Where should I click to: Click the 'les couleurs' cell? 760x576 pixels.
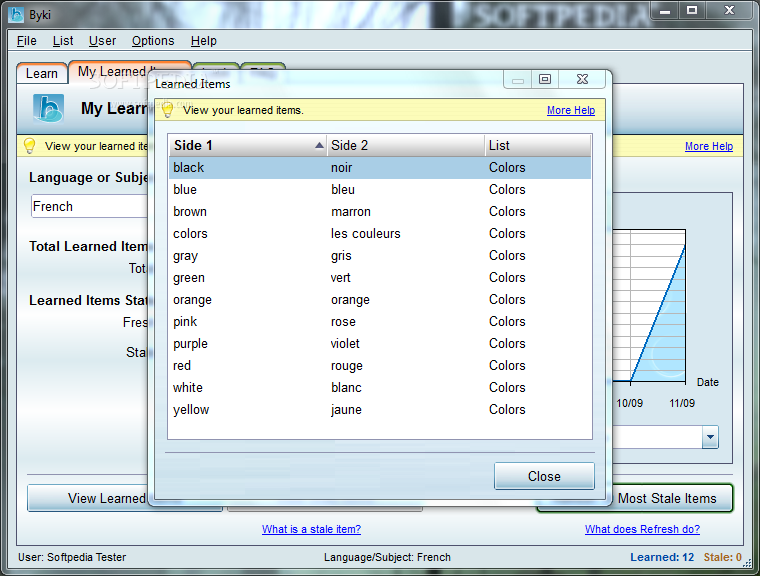365,234
